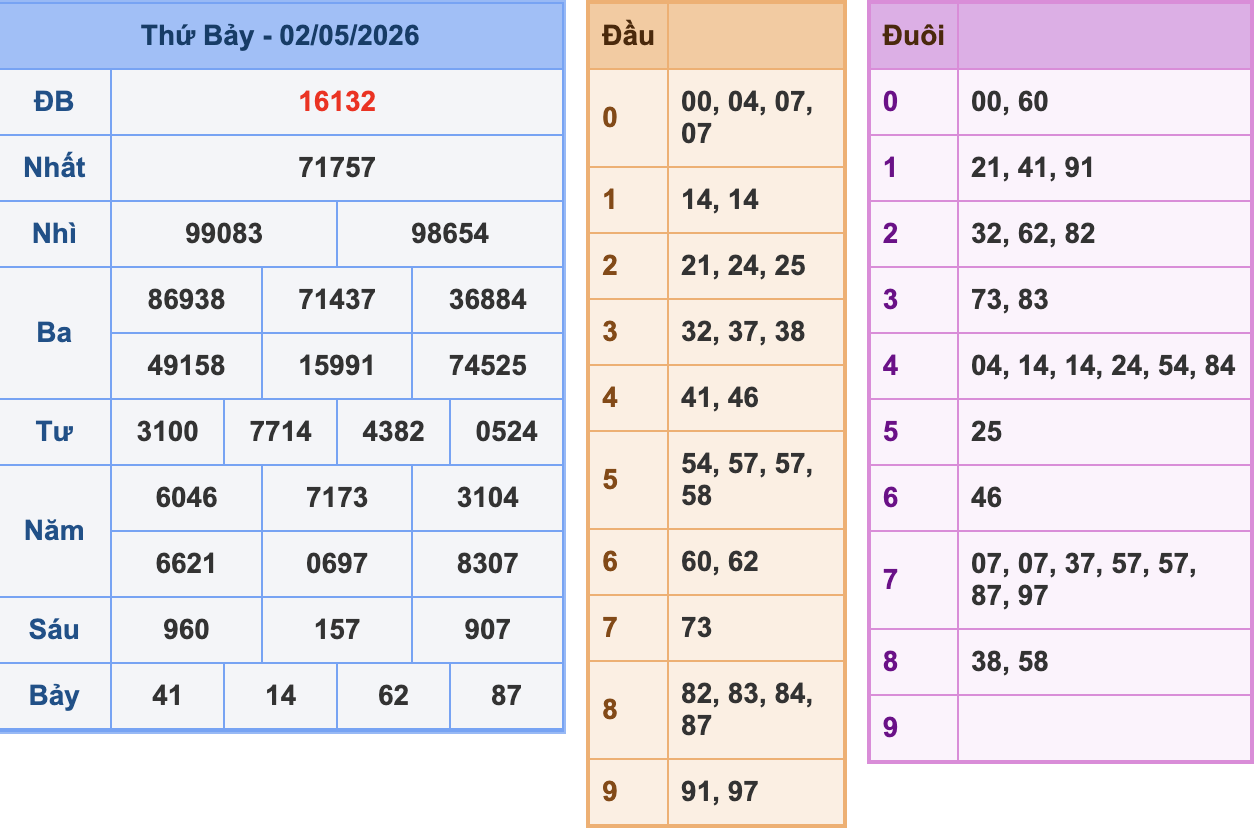Click the single number 62 in the Bảy row
This screenshot has width=1254, height=836.
tap(394, 696)
